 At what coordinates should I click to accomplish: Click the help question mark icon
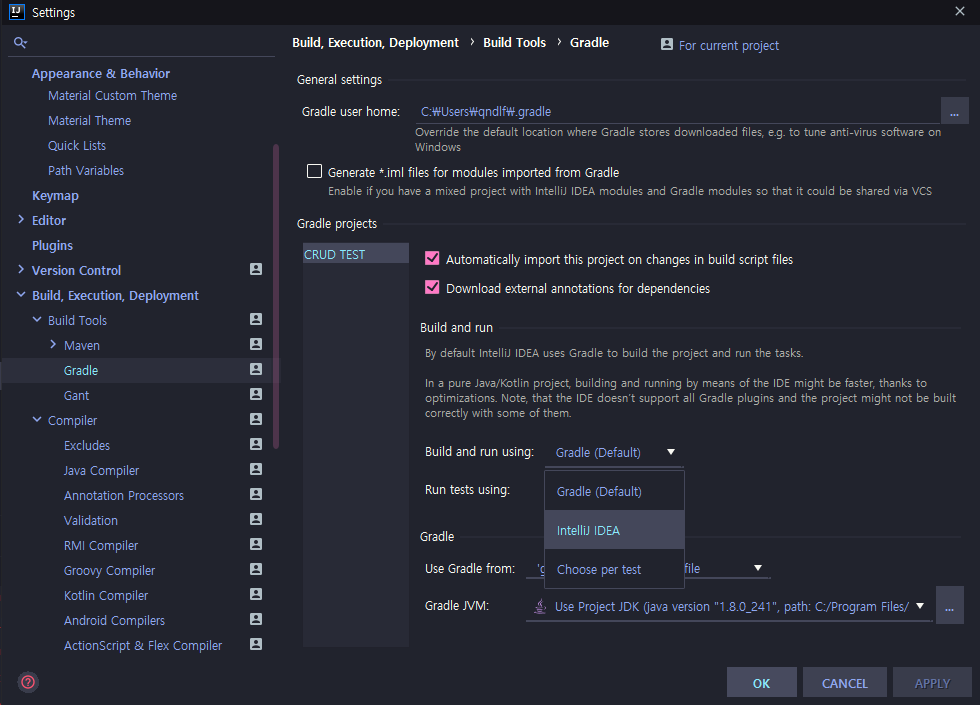[x=28, y=682]
